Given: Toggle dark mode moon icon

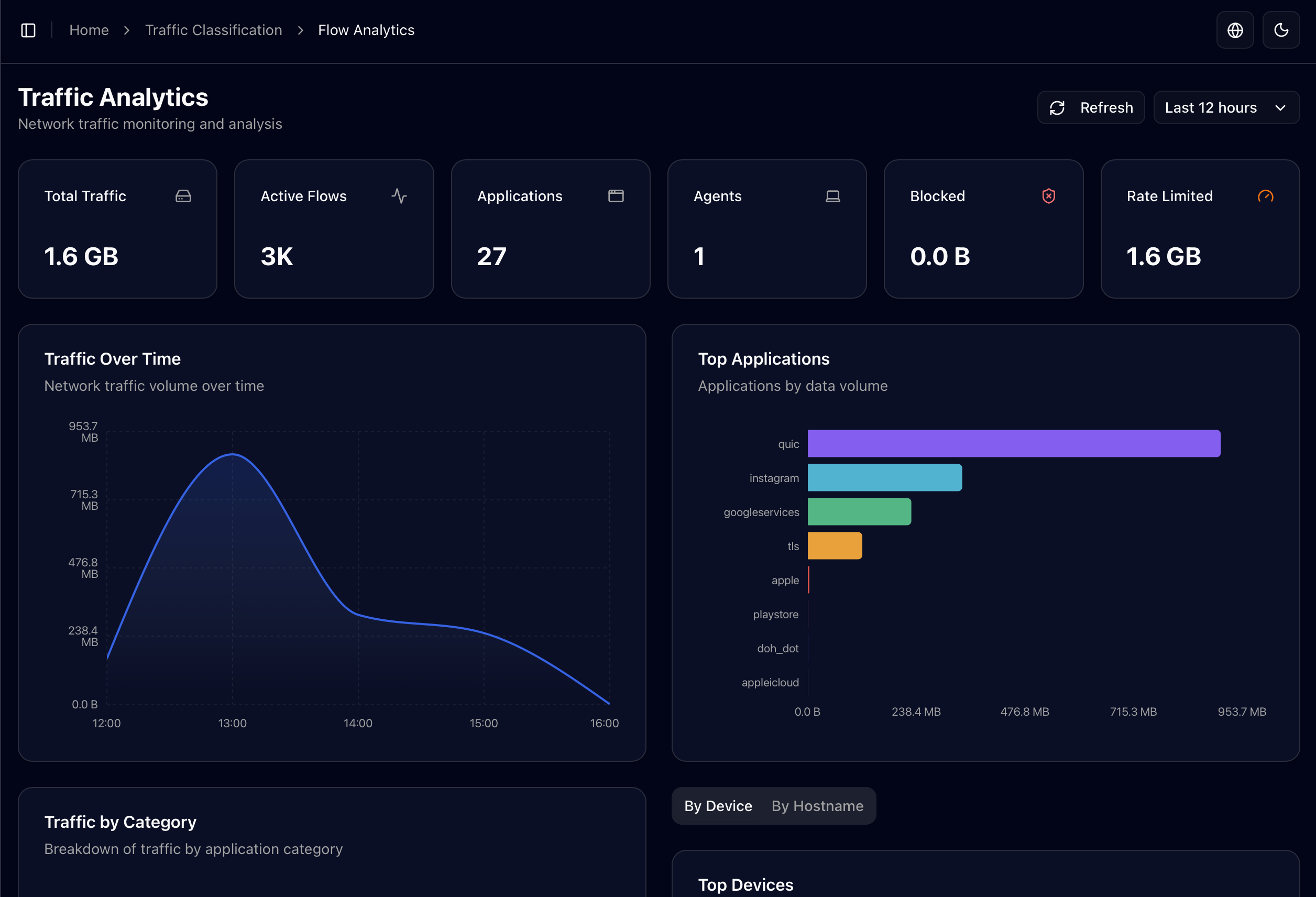Looking at the screenshot, I should click(1281, 30).
